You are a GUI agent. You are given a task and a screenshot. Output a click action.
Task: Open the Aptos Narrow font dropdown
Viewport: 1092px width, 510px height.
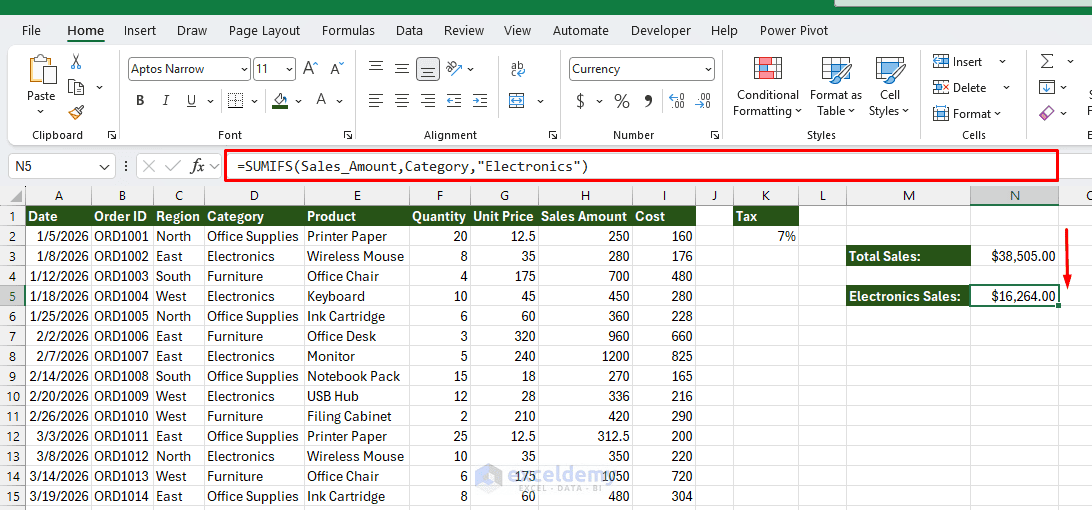coord(244,69)
